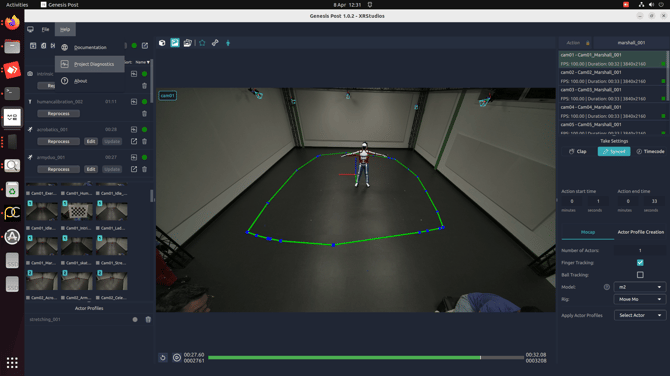
Task: Click the first icon in the left panel toolbar
Action: pyautogui.click(x=33, y=45)
